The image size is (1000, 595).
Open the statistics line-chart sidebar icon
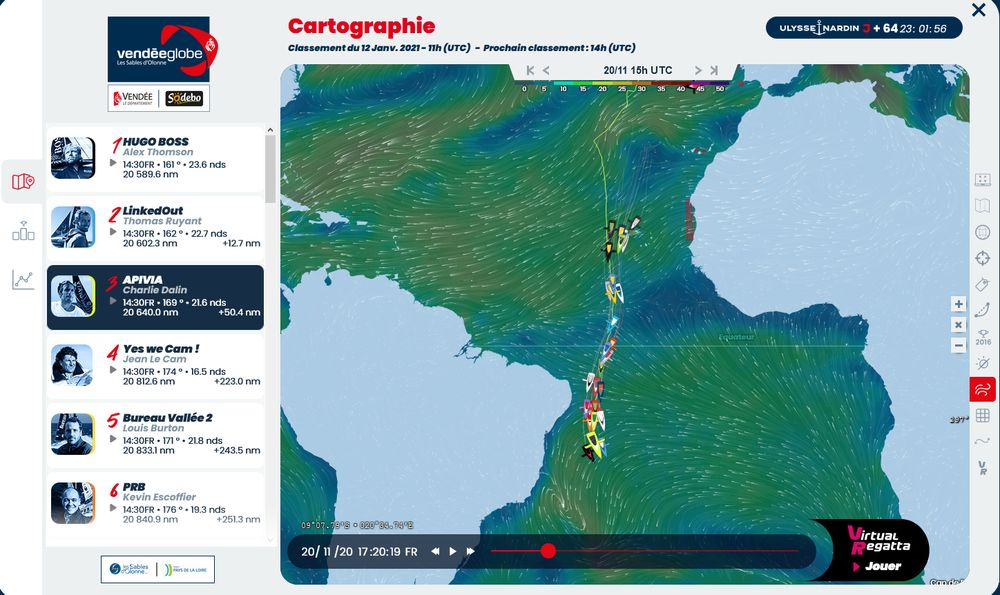(x=23, y=279)
